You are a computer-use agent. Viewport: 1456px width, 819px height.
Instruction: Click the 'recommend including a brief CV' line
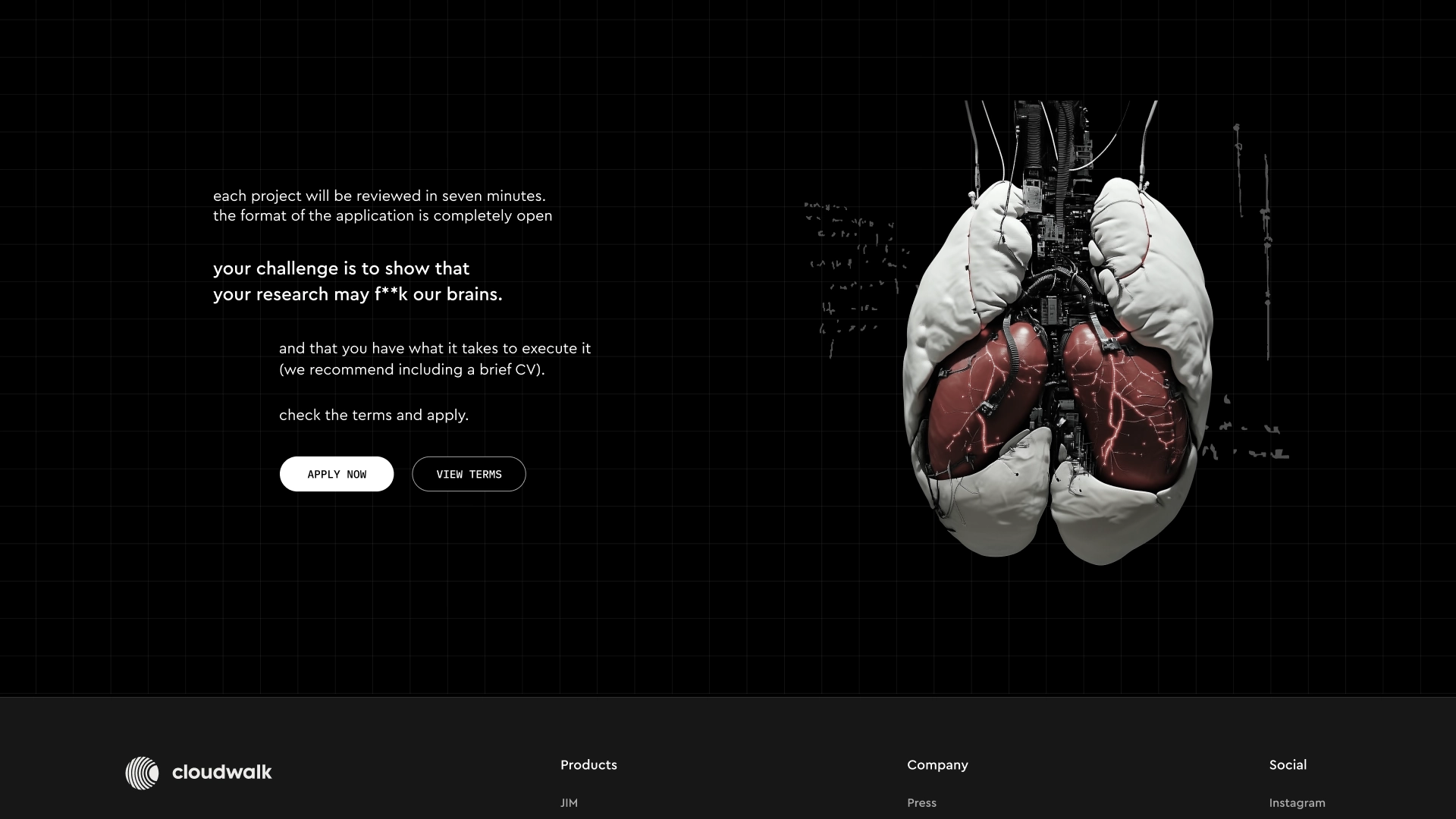(412, 369)
